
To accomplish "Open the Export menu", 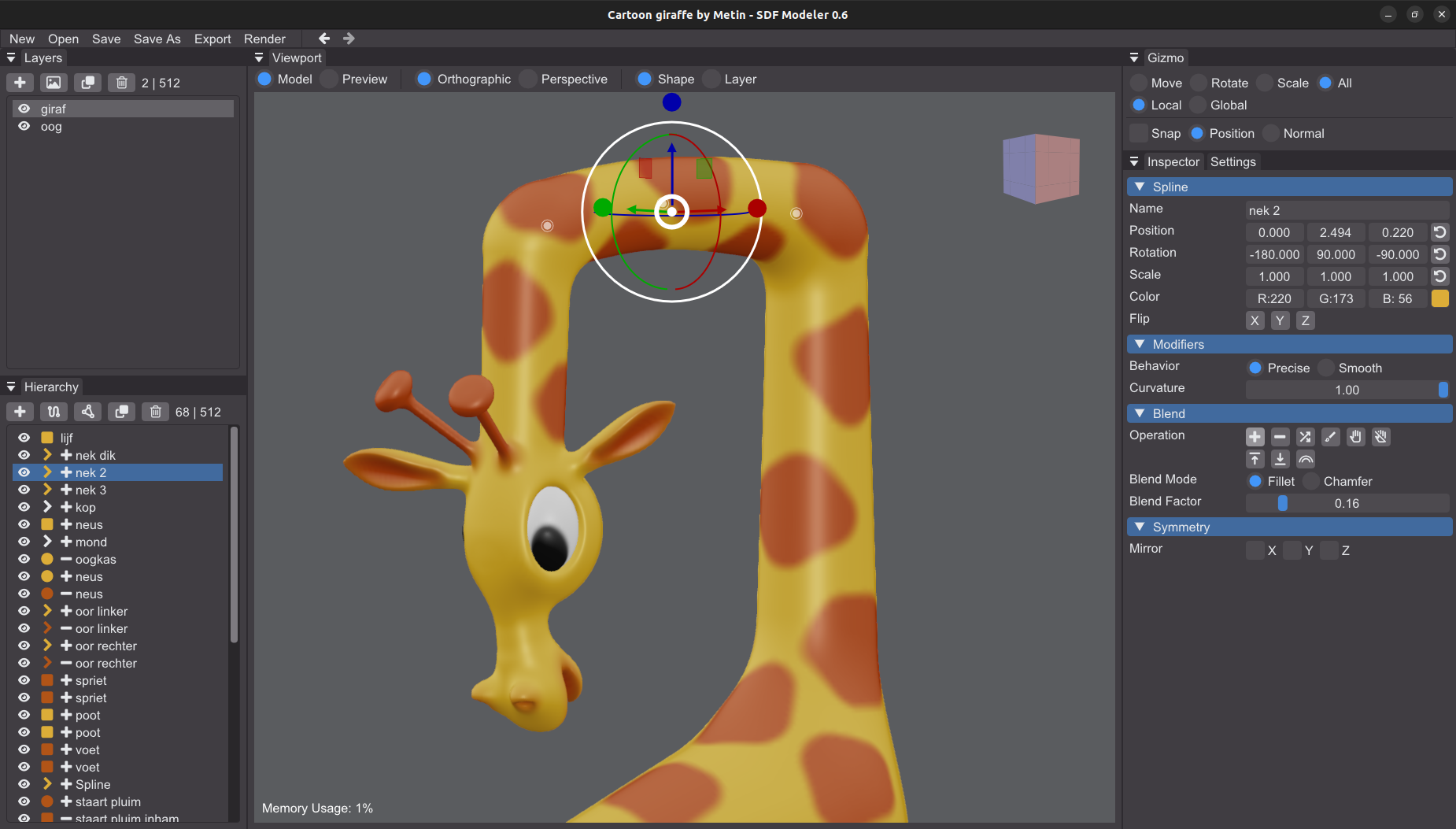I will pyautogui.click(x=212, y=39).
